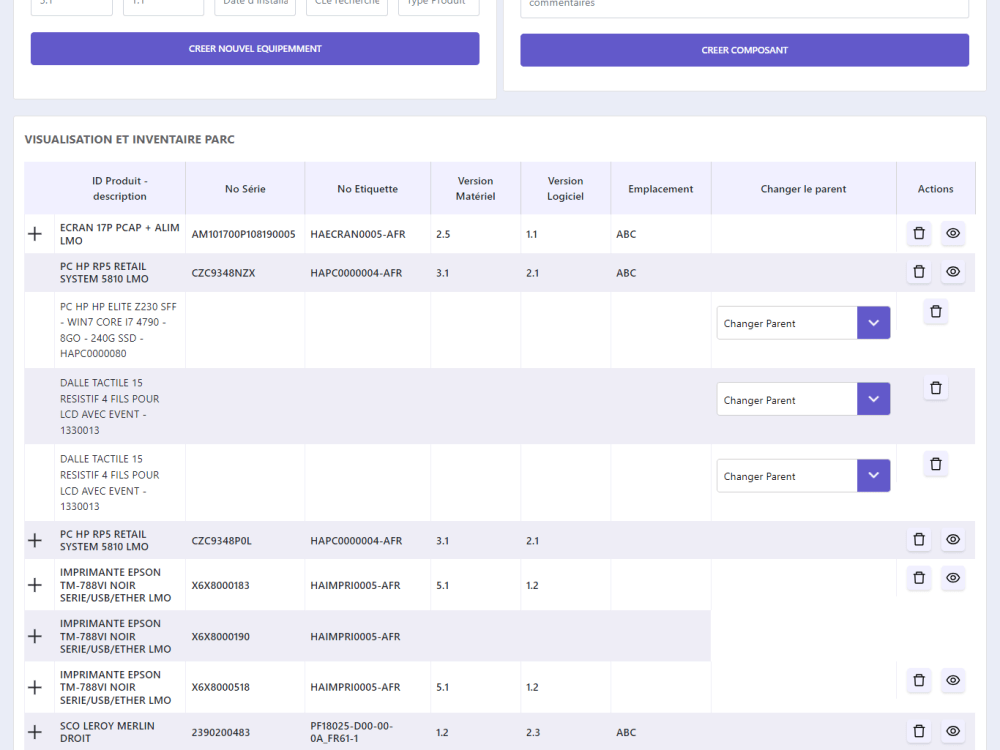Expand the ECRAN 17P PCAP row
The height and width of the screenshot is (750, 1000).
pos(36,234)
